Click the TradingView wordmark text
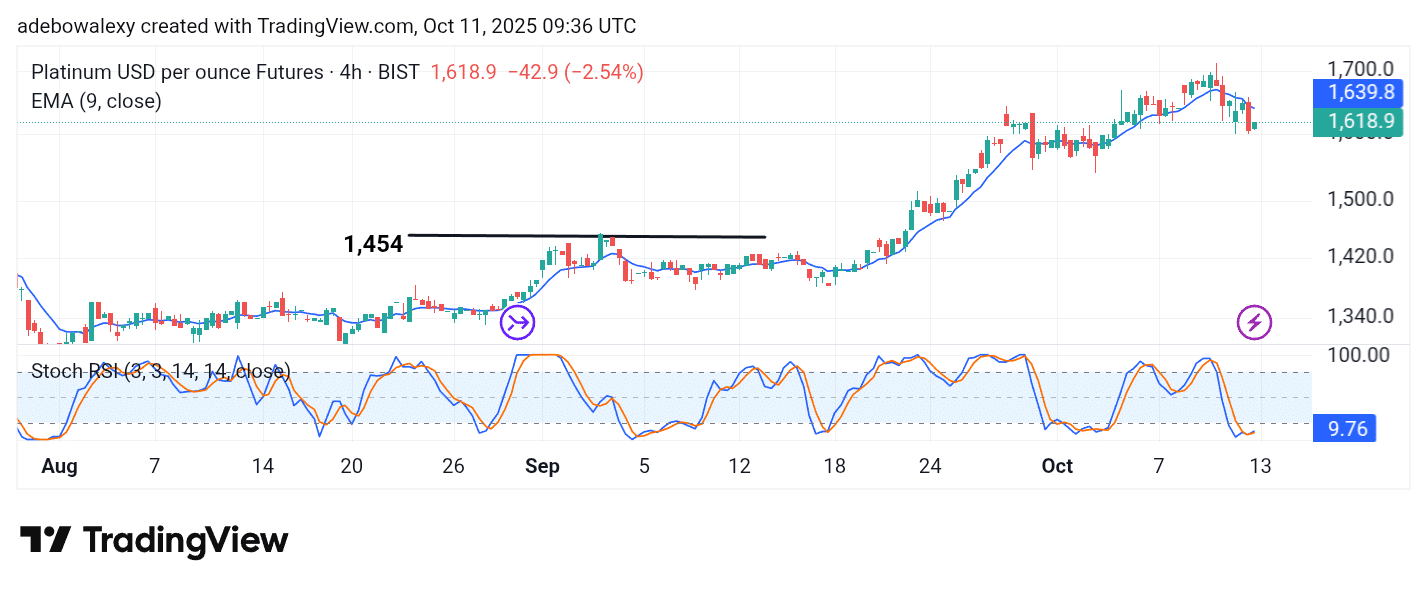The width and height of the screenshot is (1427, 591). point(185,540)
